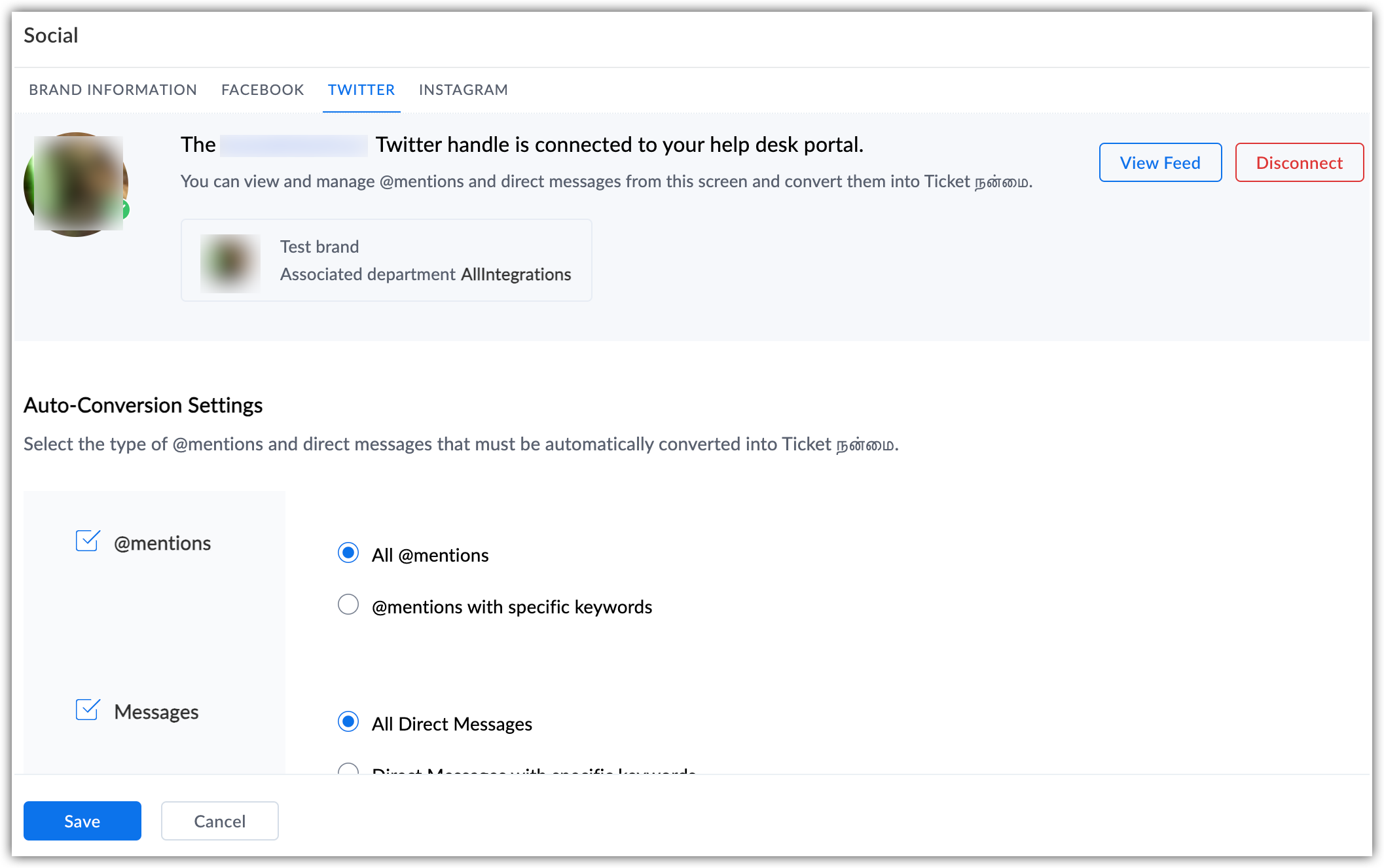Open the Brand Information tab
1384x868 pixels.
click(113, 90)
